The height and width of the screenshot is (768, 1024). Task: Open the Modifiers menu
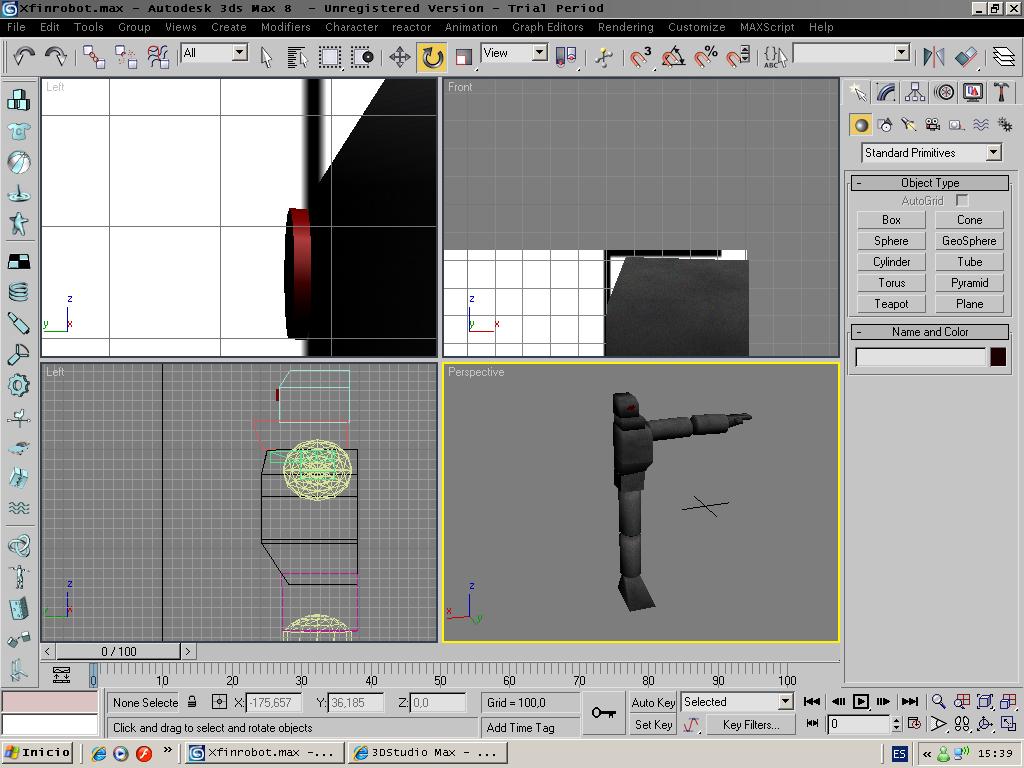[x=285, y=27]
